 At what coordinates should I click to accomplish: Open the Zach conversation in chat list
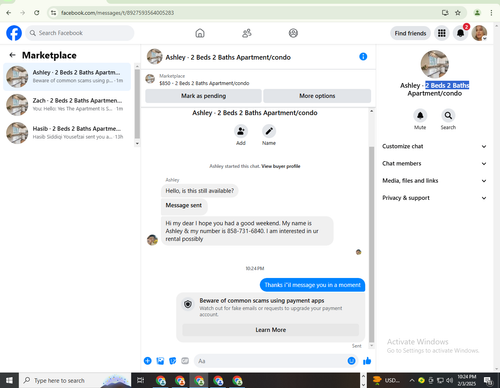67,105
